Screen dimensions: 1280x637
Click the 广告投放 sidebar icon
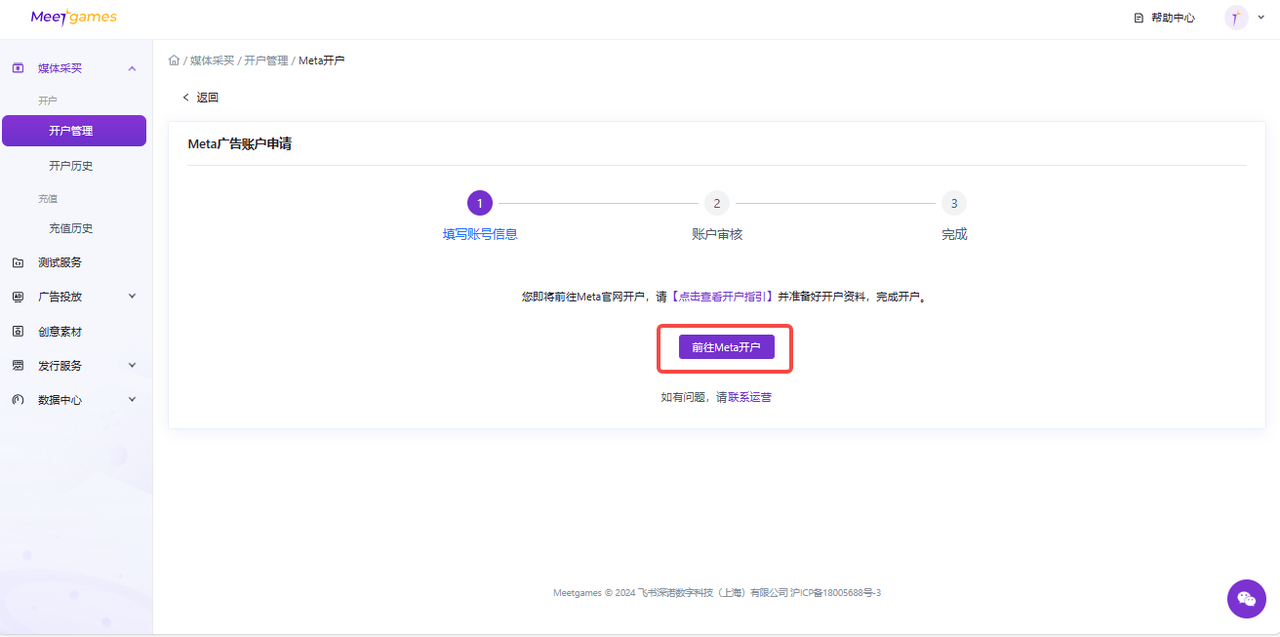tap(18, 297)
